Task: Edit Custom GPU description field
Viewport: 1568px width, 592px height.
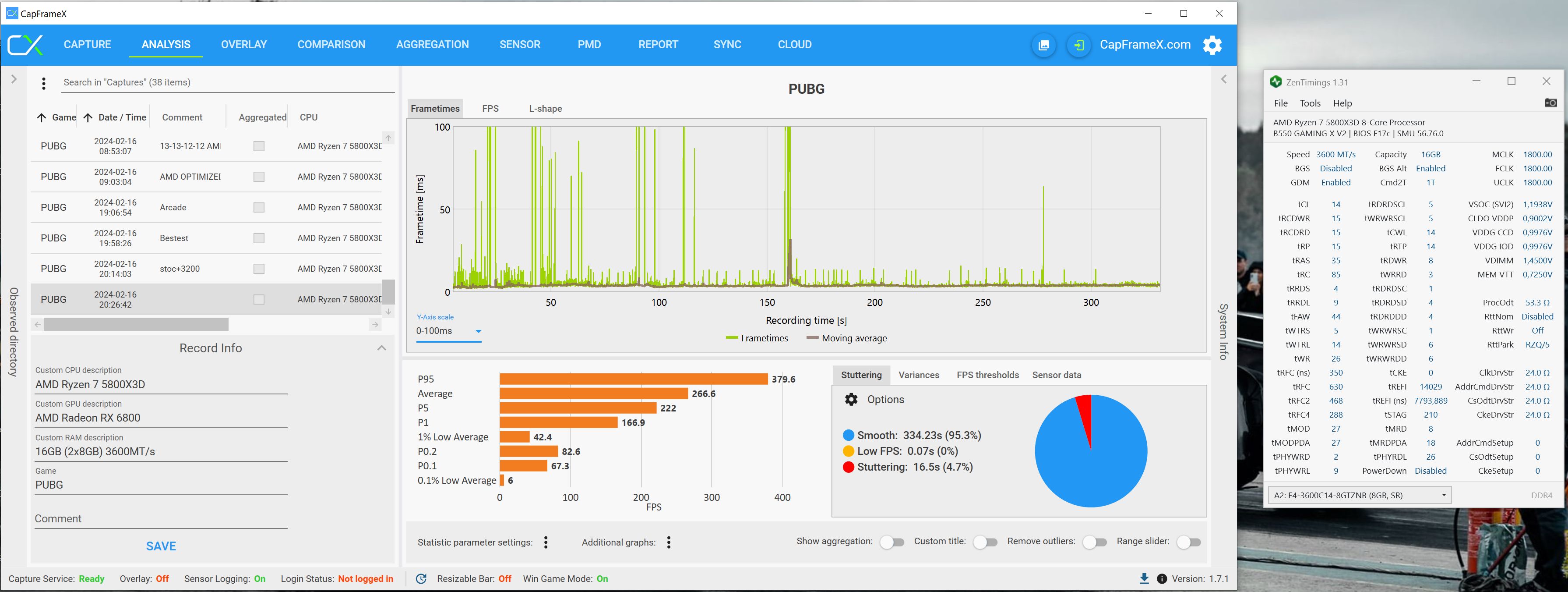Action: [x=161, y=418]
